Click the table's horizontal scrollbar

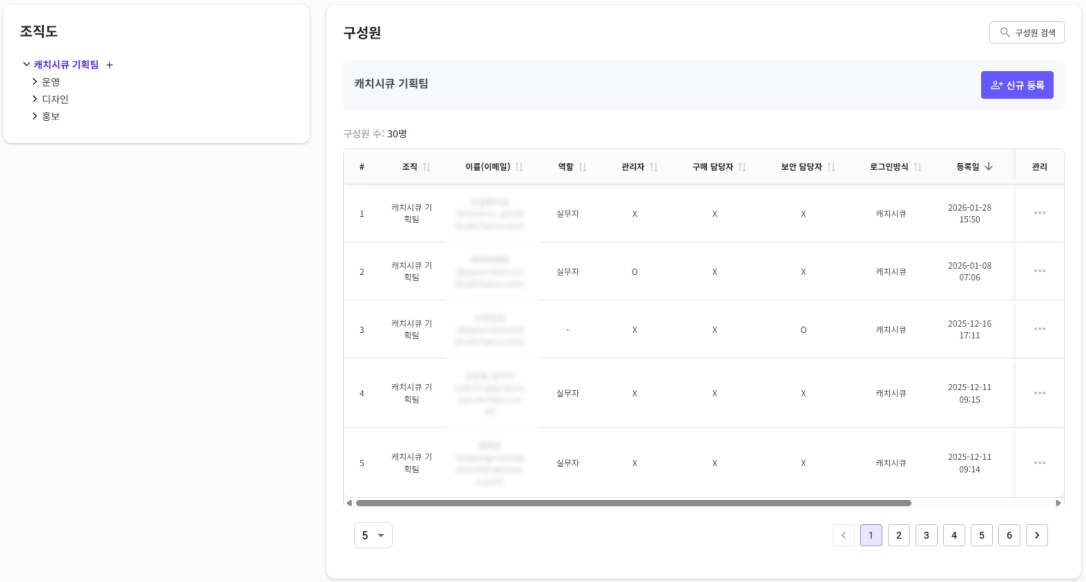[633, 503]
